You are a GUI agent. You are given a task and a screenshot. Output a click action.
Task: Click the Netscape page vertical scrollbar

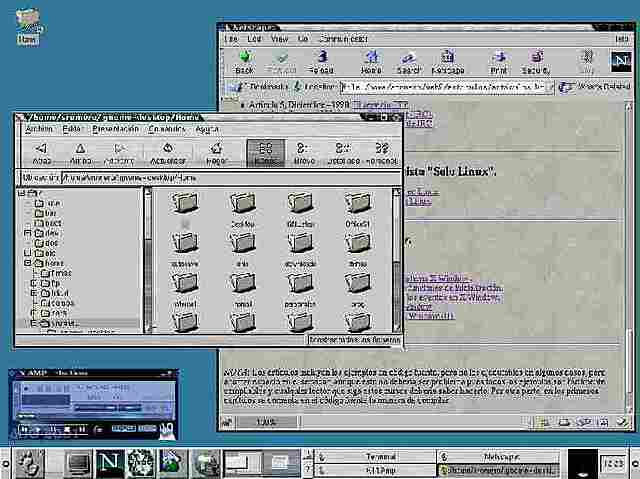[x=629, y=257]
